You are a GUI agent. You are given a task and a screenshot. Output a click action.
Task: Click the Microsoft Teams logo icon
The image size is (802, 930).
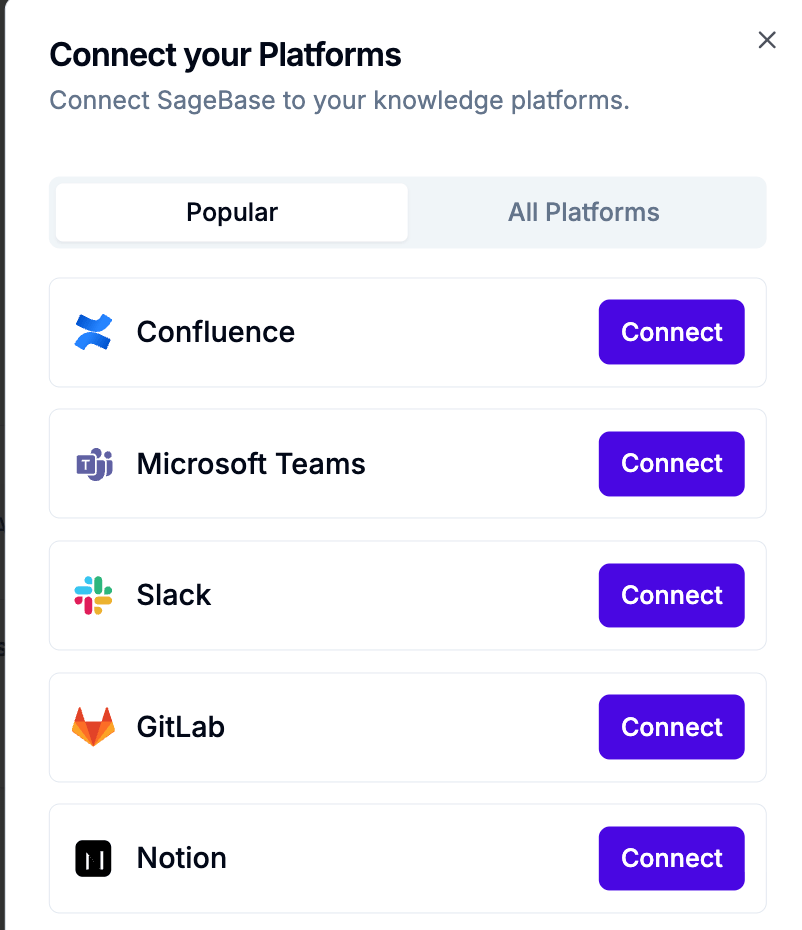pyautogui.click(x=92, y=463)
